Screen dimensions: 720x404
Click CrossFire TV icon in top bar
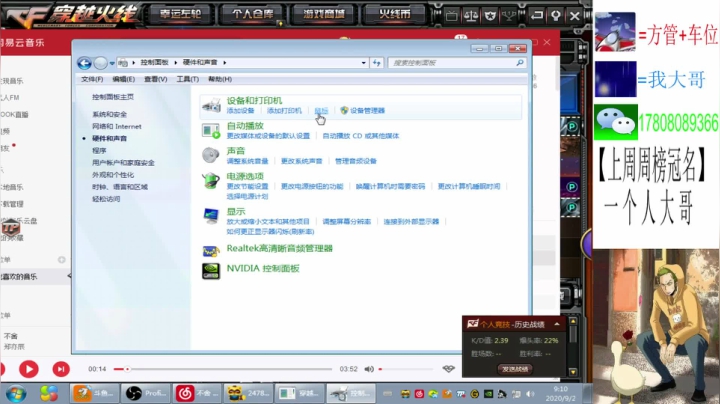(x=451, y=16)
